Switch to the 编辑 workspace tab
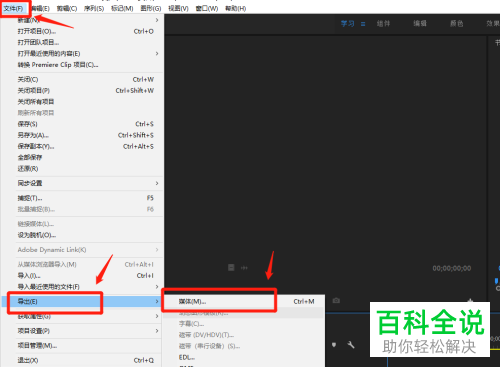 [x=420, y=24]
